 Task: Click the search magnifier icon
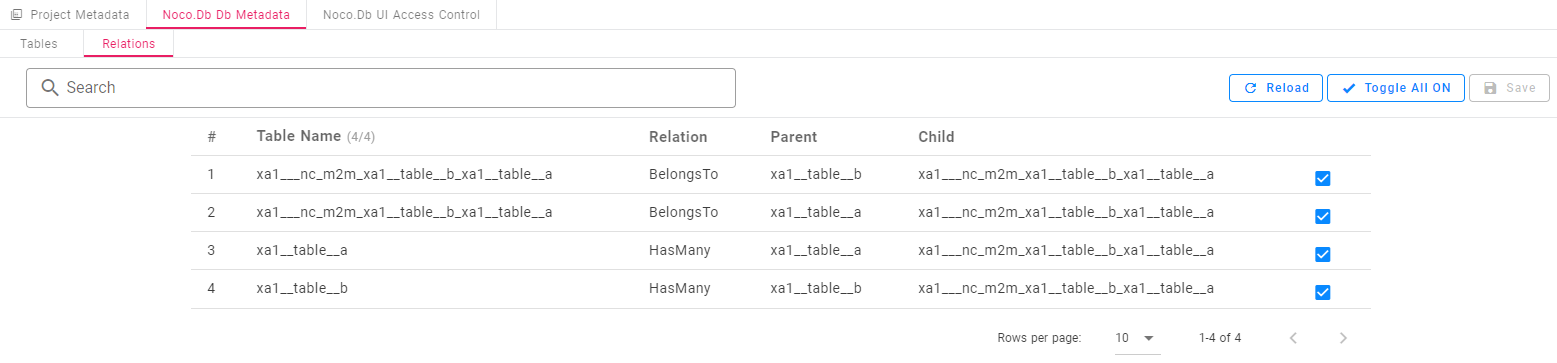click(x=50, y=88)
